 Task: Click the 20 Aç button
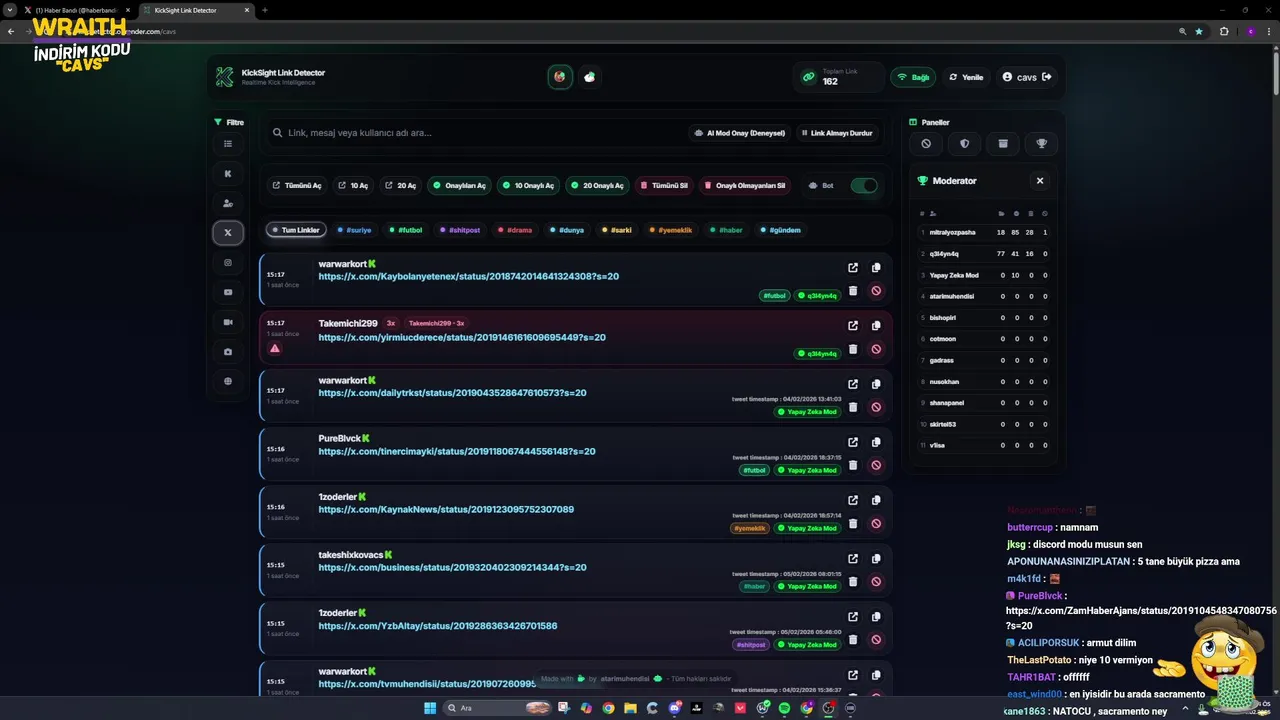[400, 185]
